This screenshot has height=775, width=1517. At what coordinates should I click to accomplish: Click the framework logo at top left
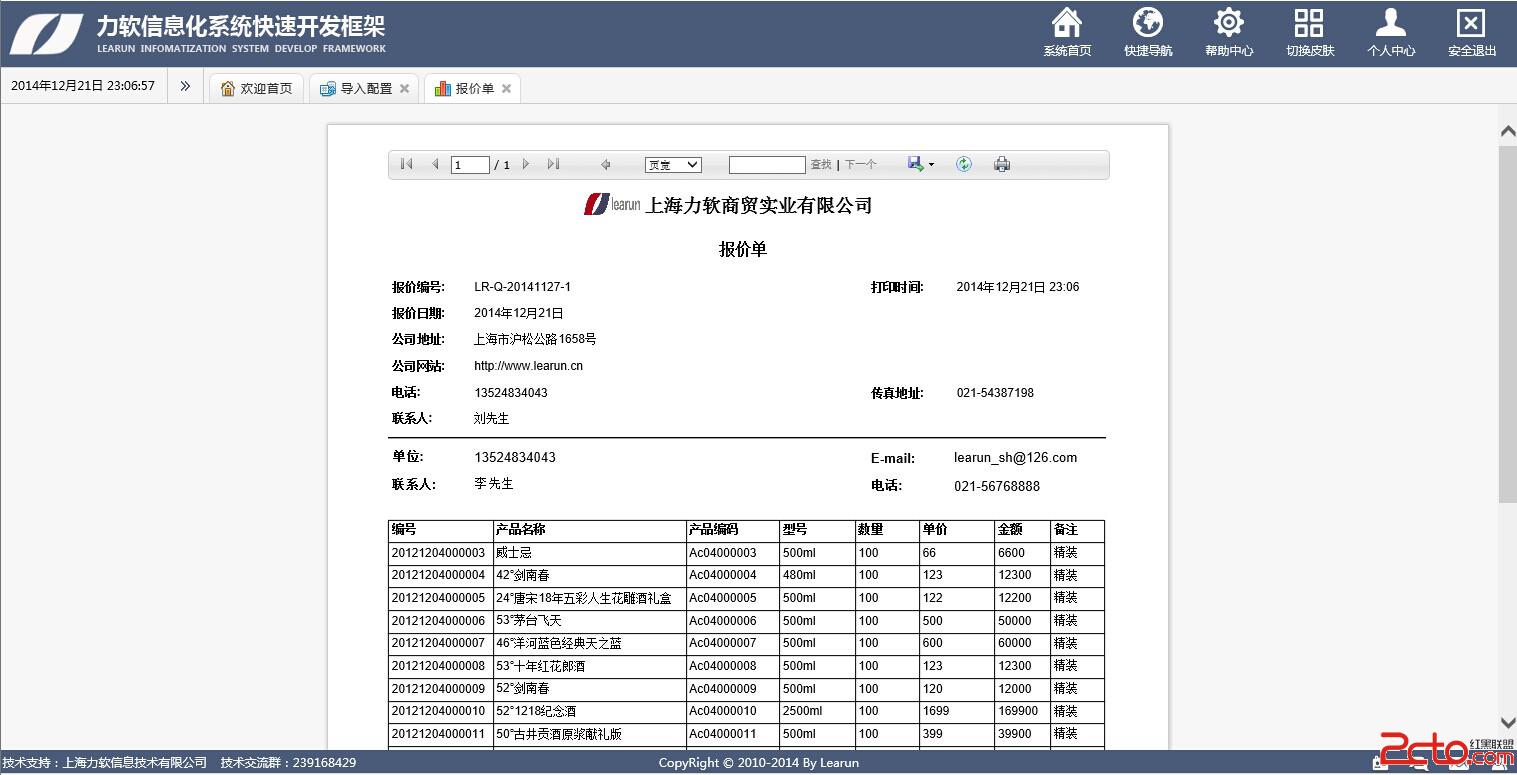pos(47,33)
